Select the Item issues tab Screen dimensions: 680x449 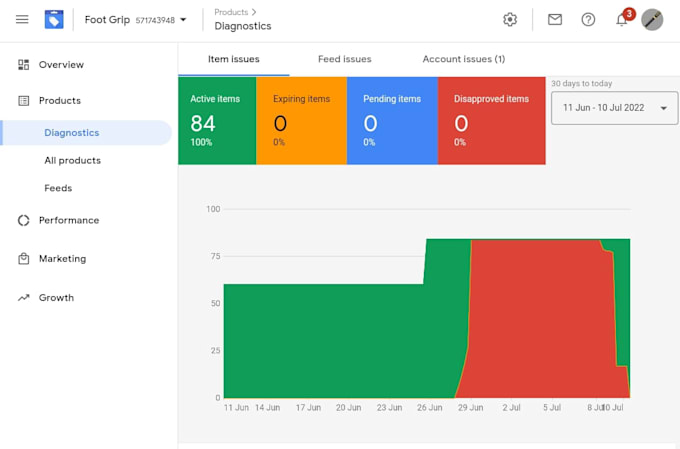point(233,59)
